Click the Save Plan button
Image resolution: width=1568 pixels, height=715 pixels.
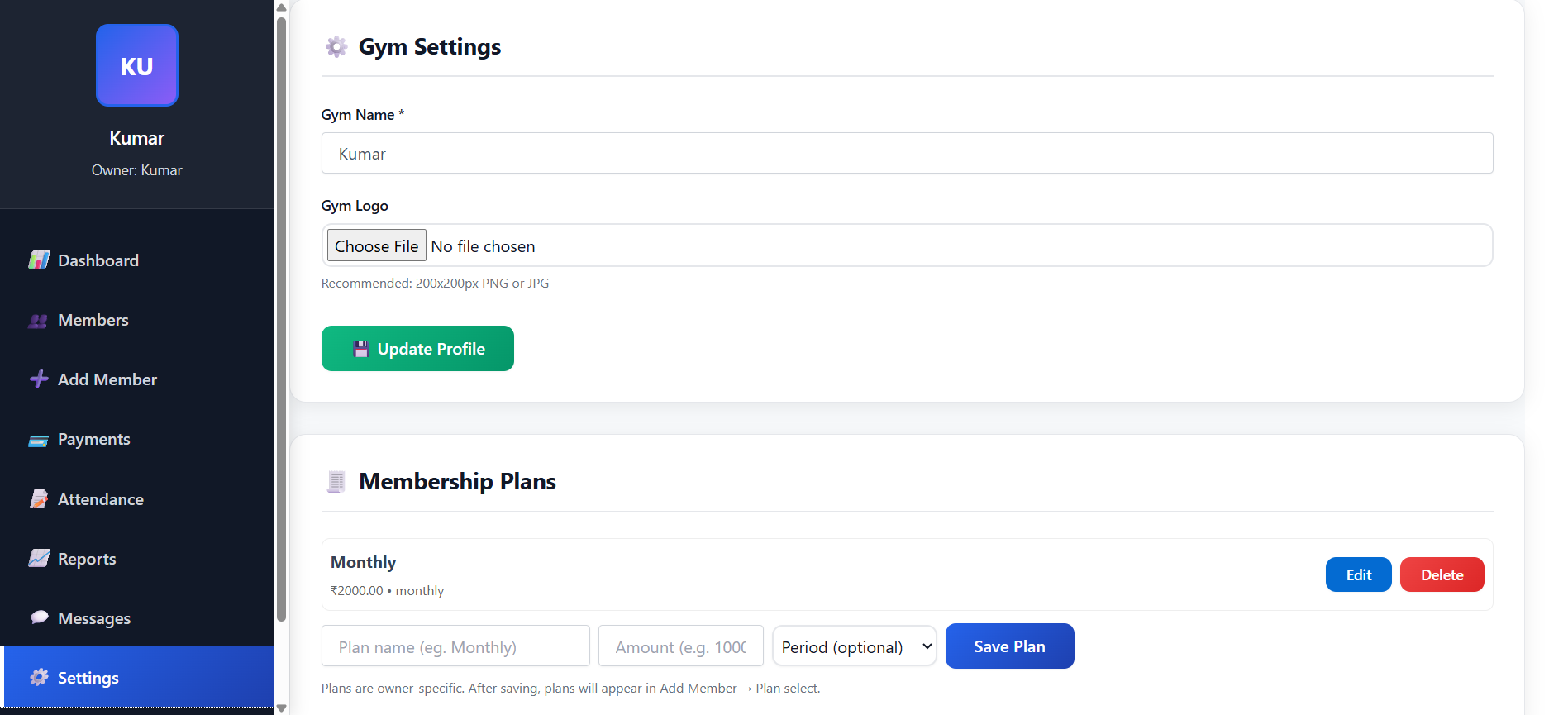coord(1009,646)
